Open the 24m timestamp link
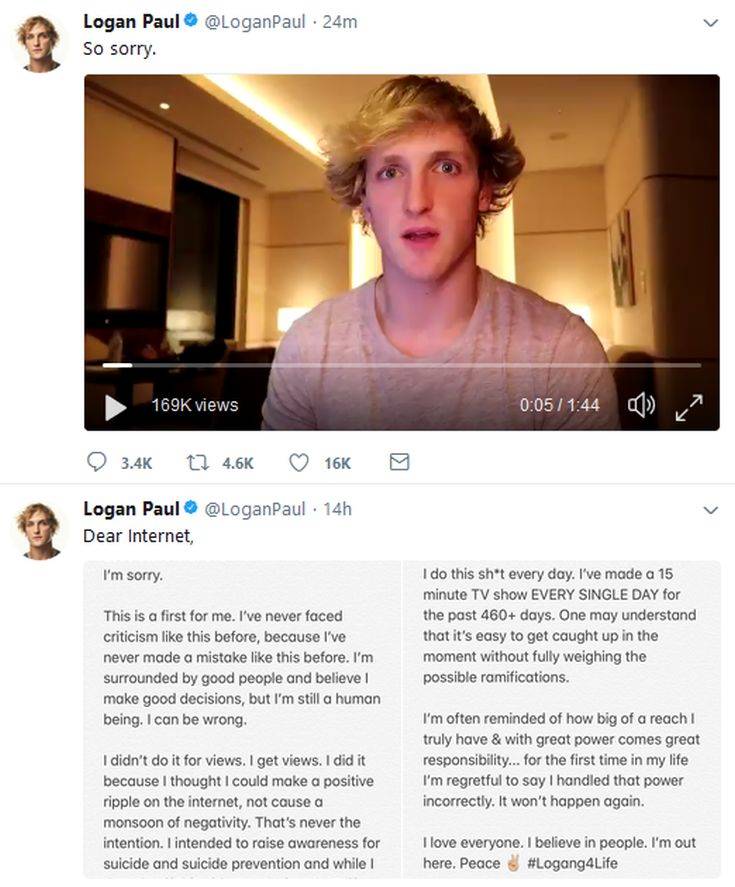This screenshot has width=735, height=887. click(x=339, y=22)
